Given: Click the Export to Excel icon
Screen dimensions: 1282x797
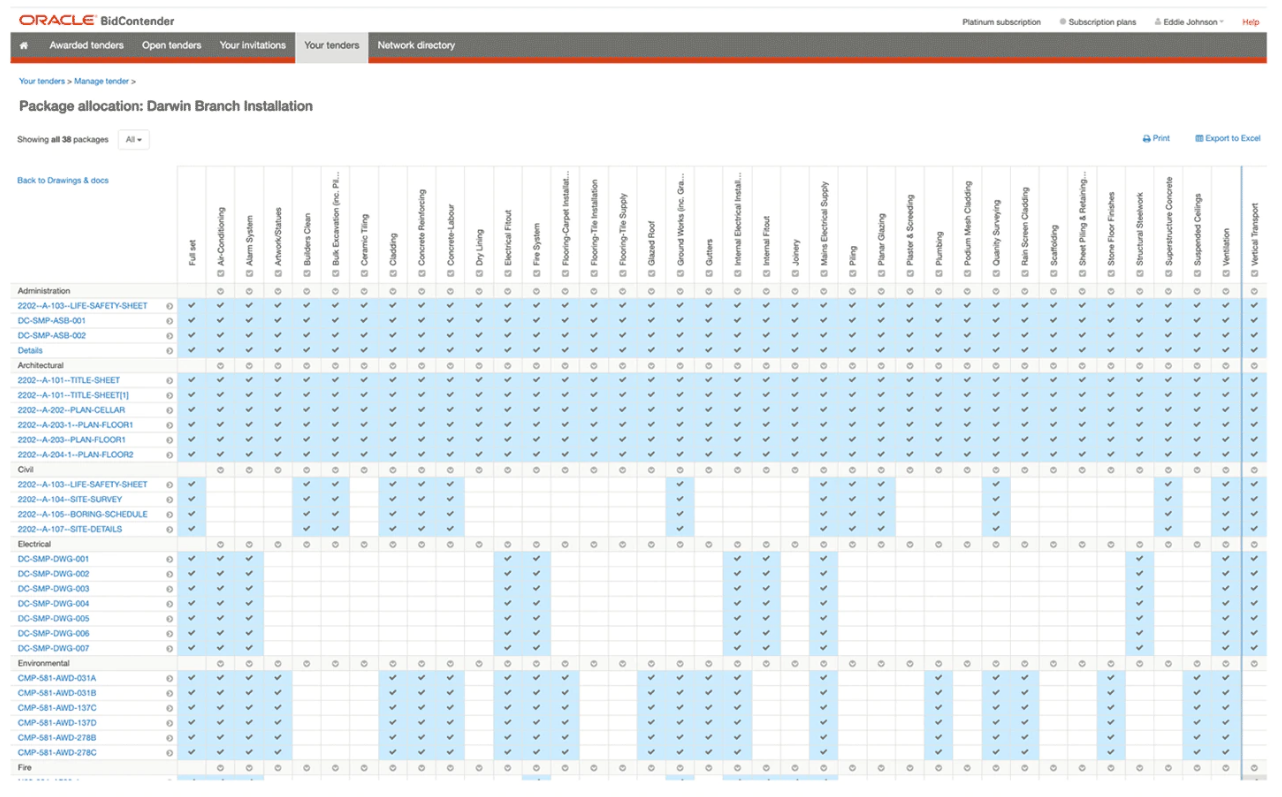Looking at the screenshot, I should point(1227,139).
